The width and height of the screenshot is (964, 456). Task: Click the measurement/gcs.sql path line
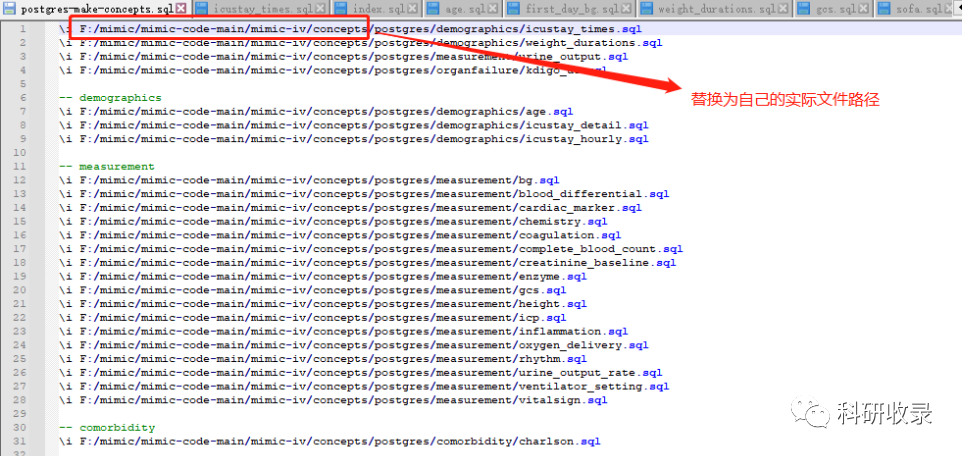(x=312, y=290)
